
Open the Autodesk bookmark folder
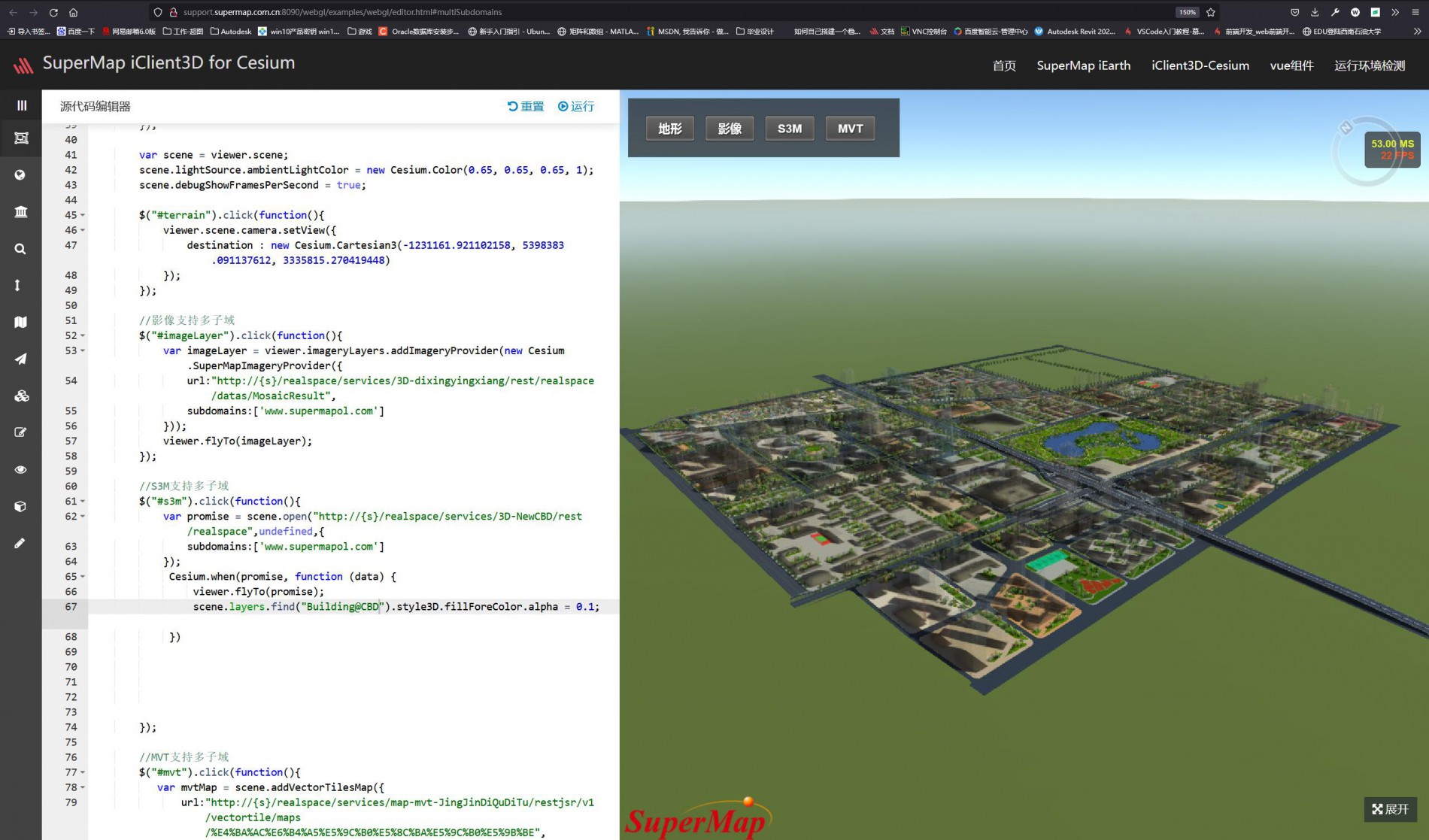point(230,32)
